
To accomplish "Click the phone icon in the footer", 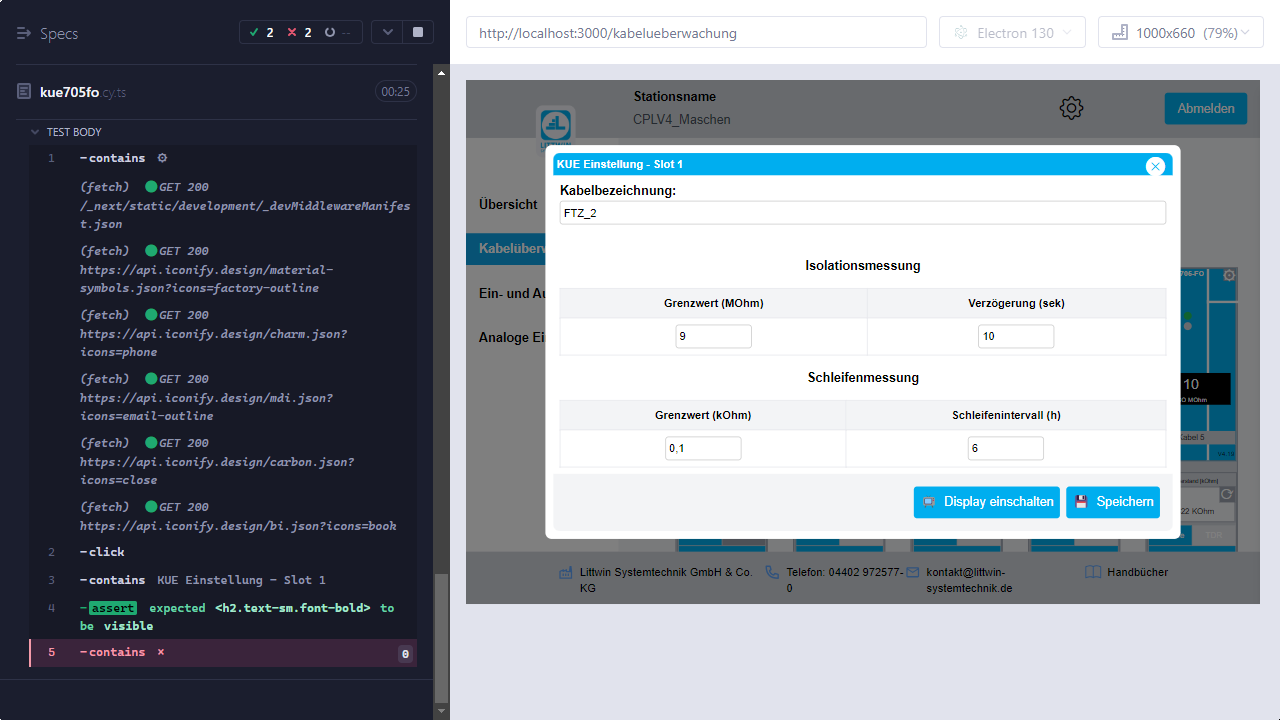I will 772,572.
